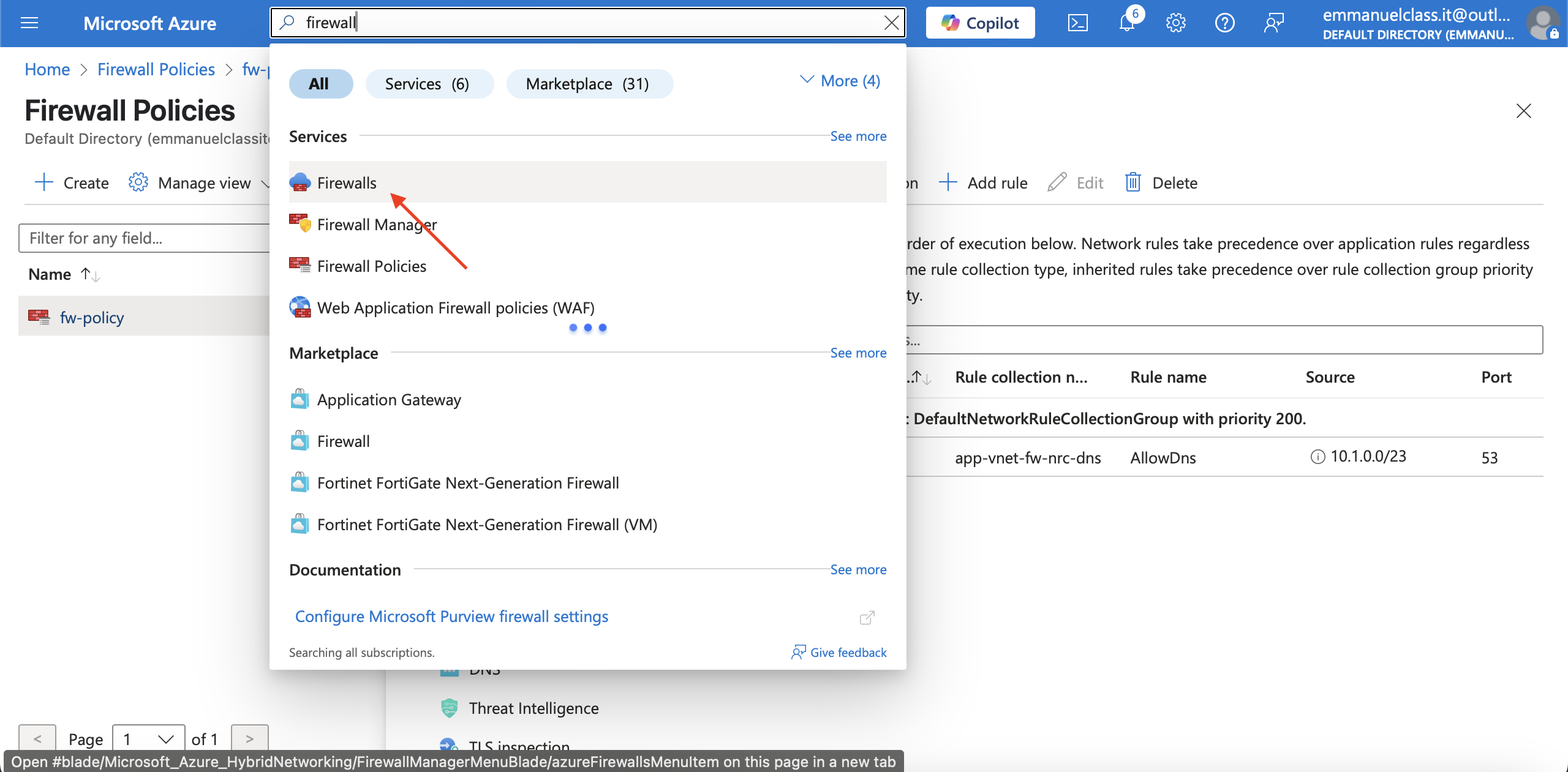Select the AllowDns rule cell
The height and width of the screenshot is (772, 1568).
(1163, 457)
